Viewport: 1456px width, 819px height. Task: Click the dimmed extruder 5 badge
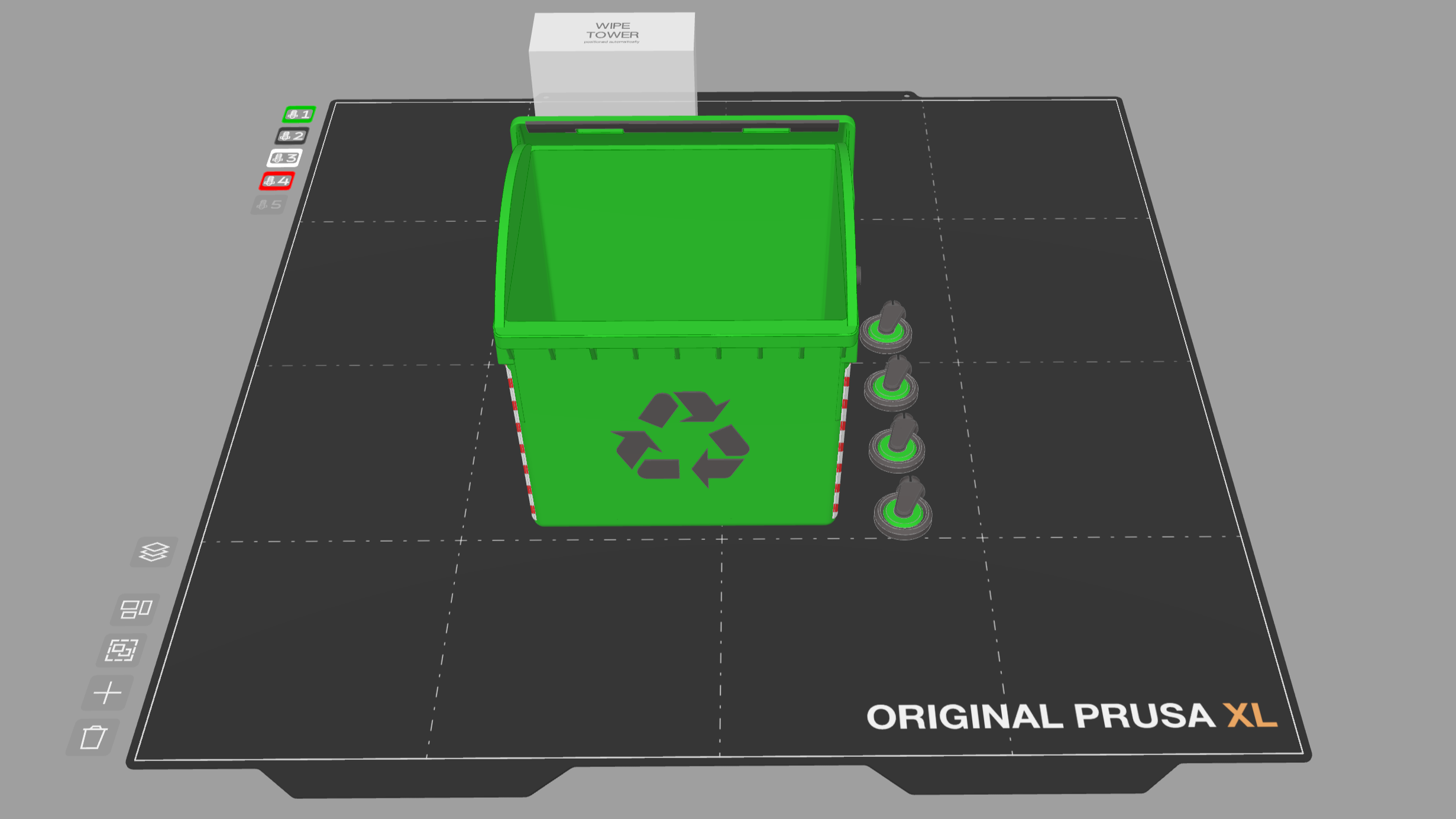click(269, 205)
